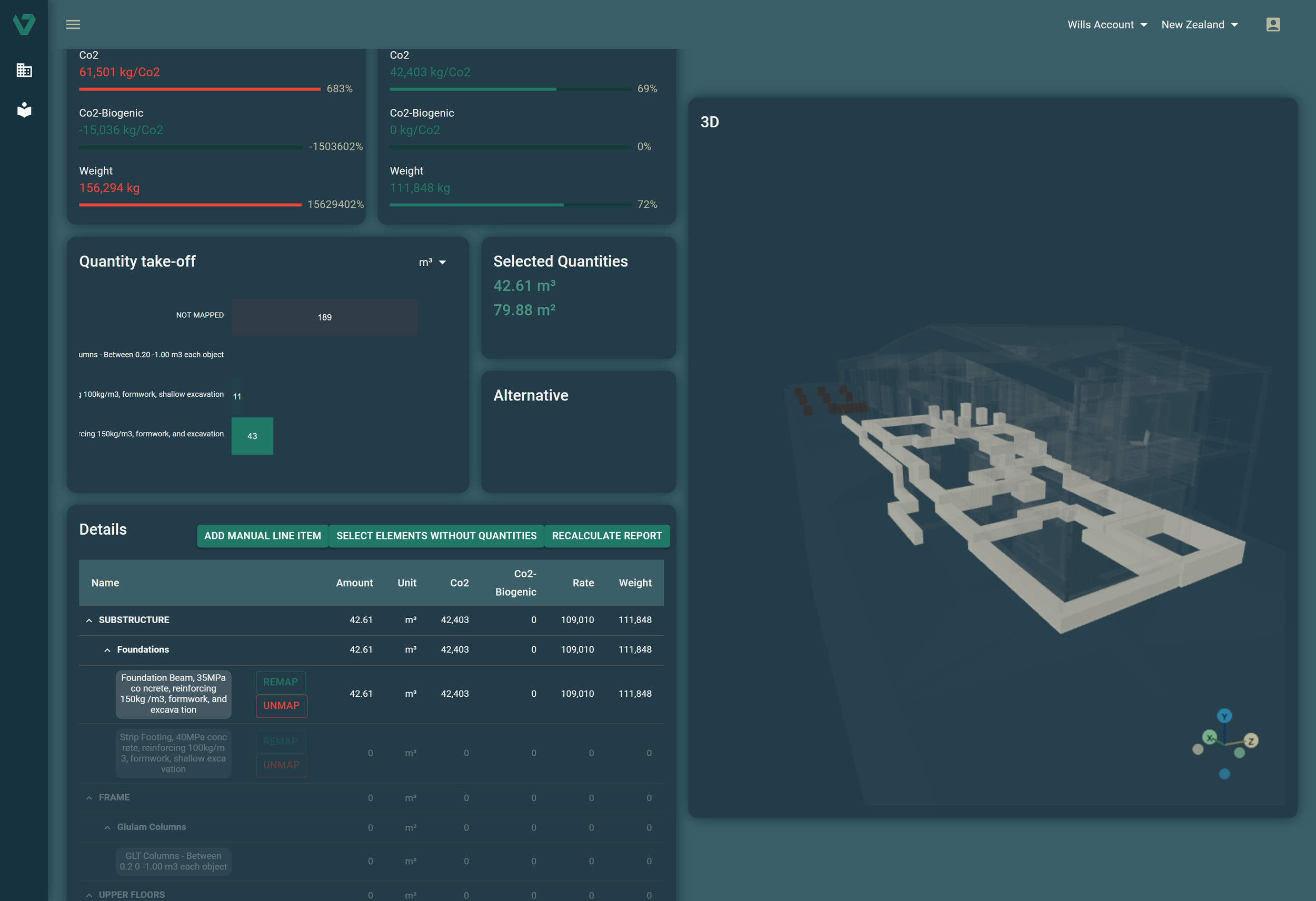Open the Wills Account dropdown
Image resolution: width=1316 pixels, height=901 pixels.
coord(1107,24)
